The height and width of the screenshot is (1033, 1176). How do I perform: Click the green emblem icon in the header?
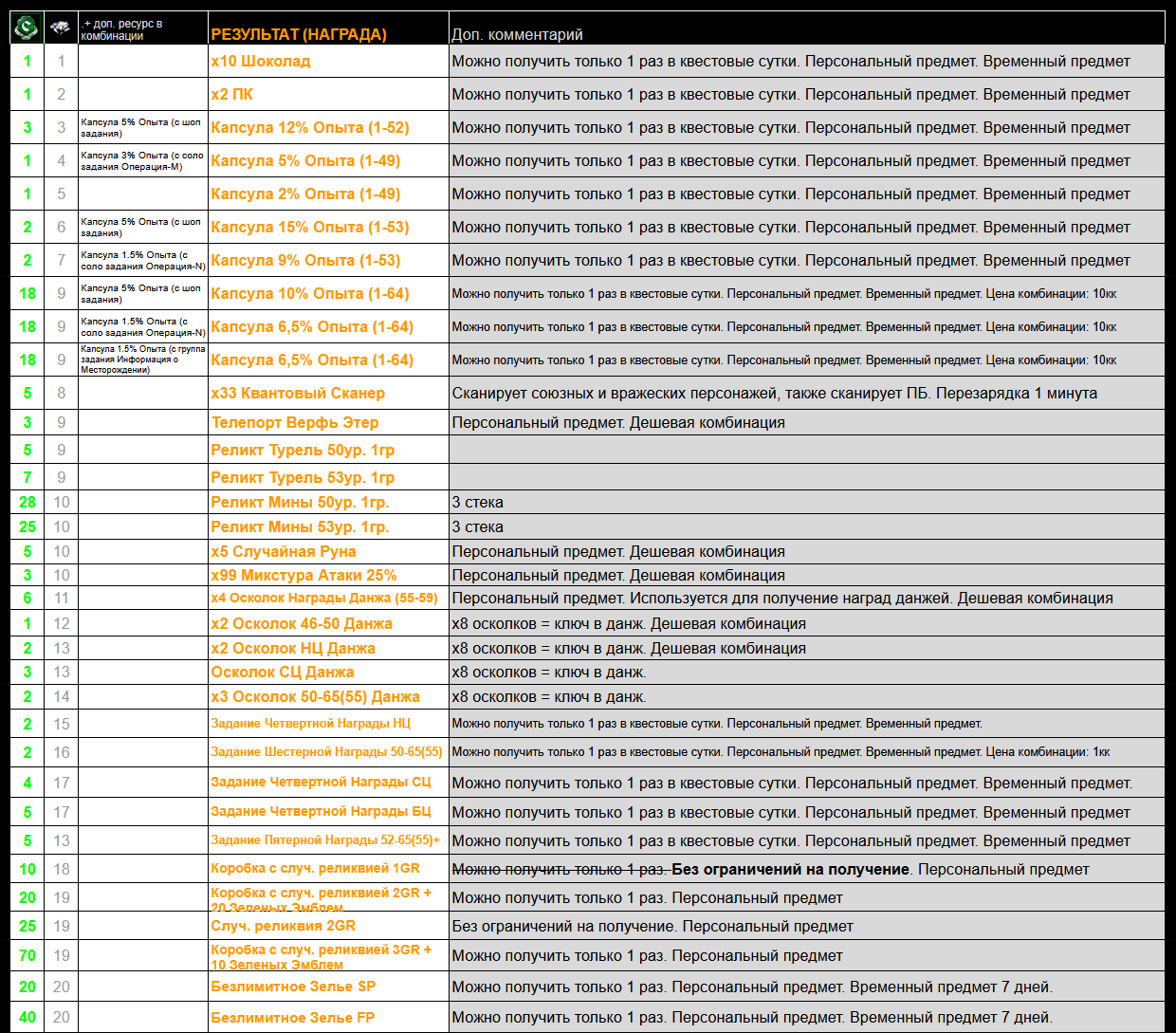[x=27, y=28]
